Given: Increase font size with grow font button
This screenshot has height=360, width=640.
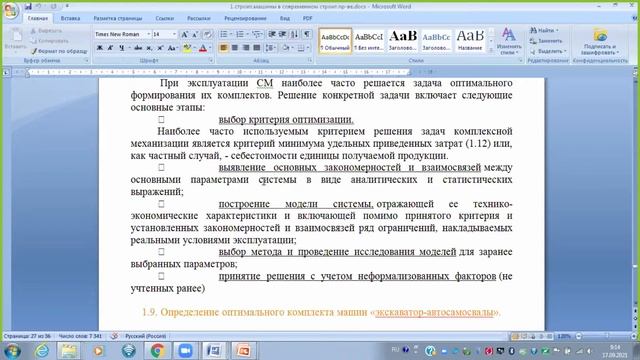Looking at the screenshot, I should tap(184, 34).
